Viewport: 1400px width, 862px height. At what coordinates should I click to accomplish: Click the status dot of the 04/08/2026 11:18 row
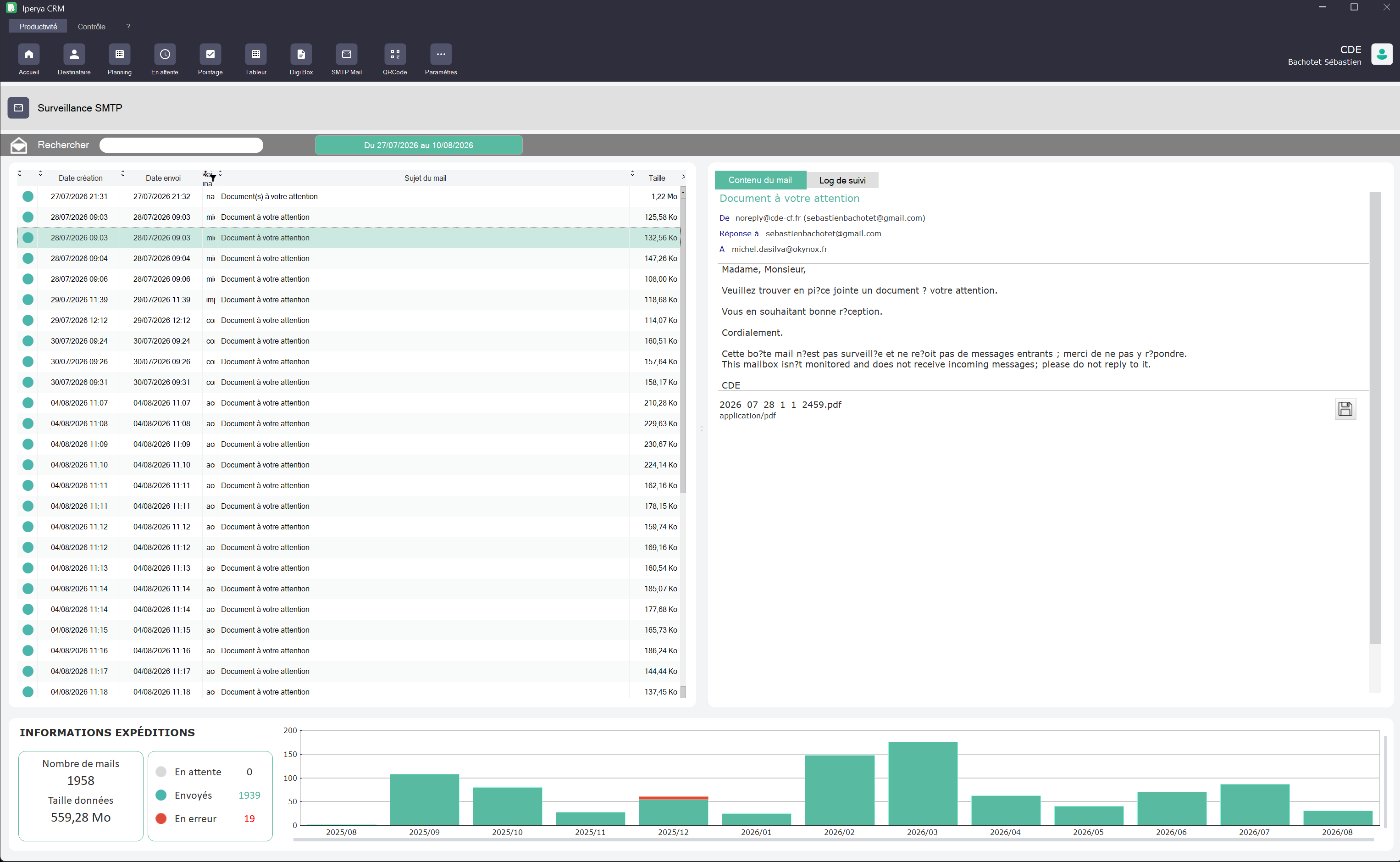tap(28, 692)
